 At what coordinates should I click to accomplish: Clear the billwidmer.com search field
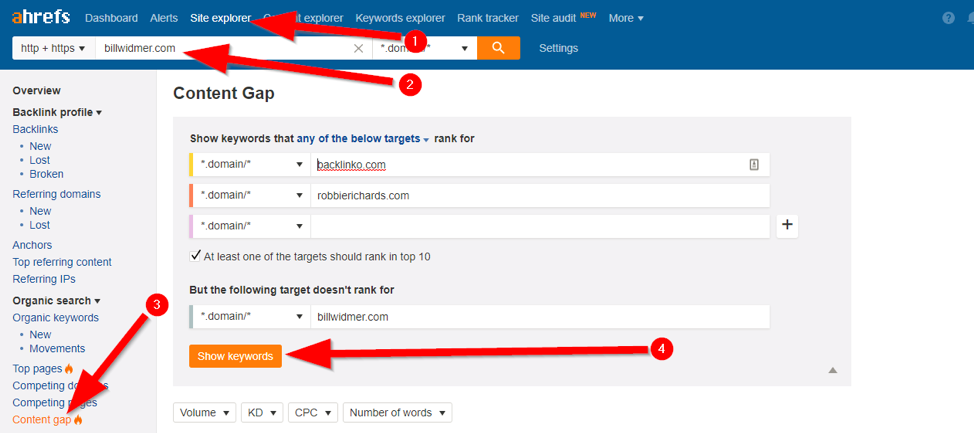click(x=358, y=48)
